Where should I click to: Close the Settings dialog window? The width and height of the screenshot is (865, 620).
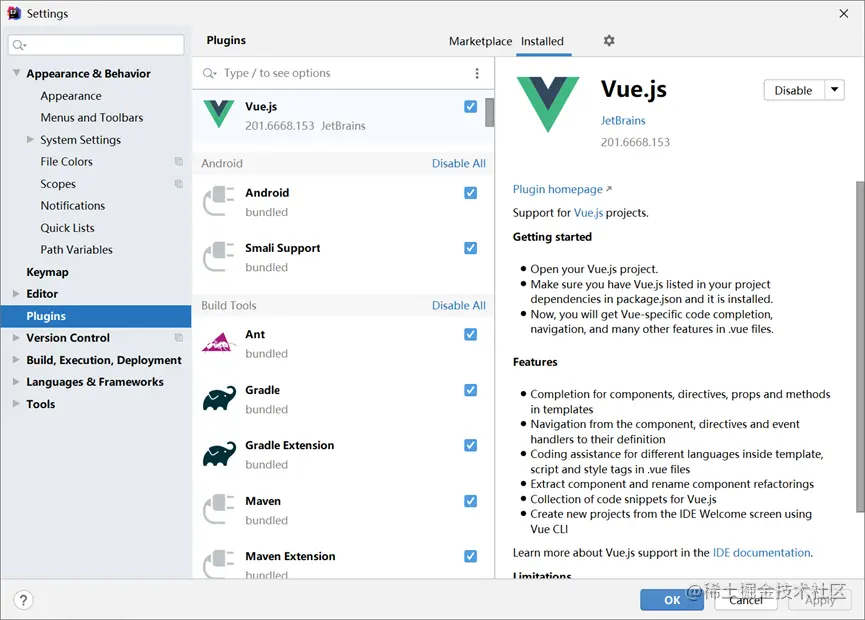pyautogui.click(x=843, y=13)
